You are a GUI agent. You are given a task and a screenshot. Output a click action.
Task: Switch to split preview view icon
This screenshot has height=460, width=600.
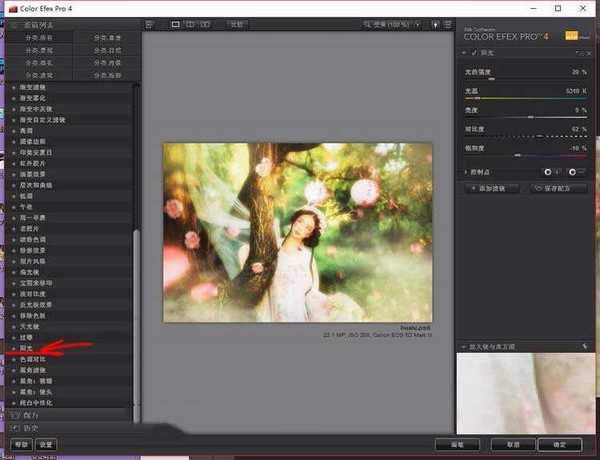pyautogui.click(x=191, y=24)
